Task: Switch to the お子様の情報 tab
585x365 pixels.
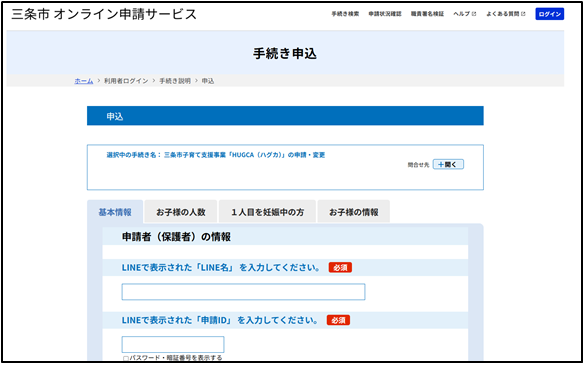Action: (353, 212)
